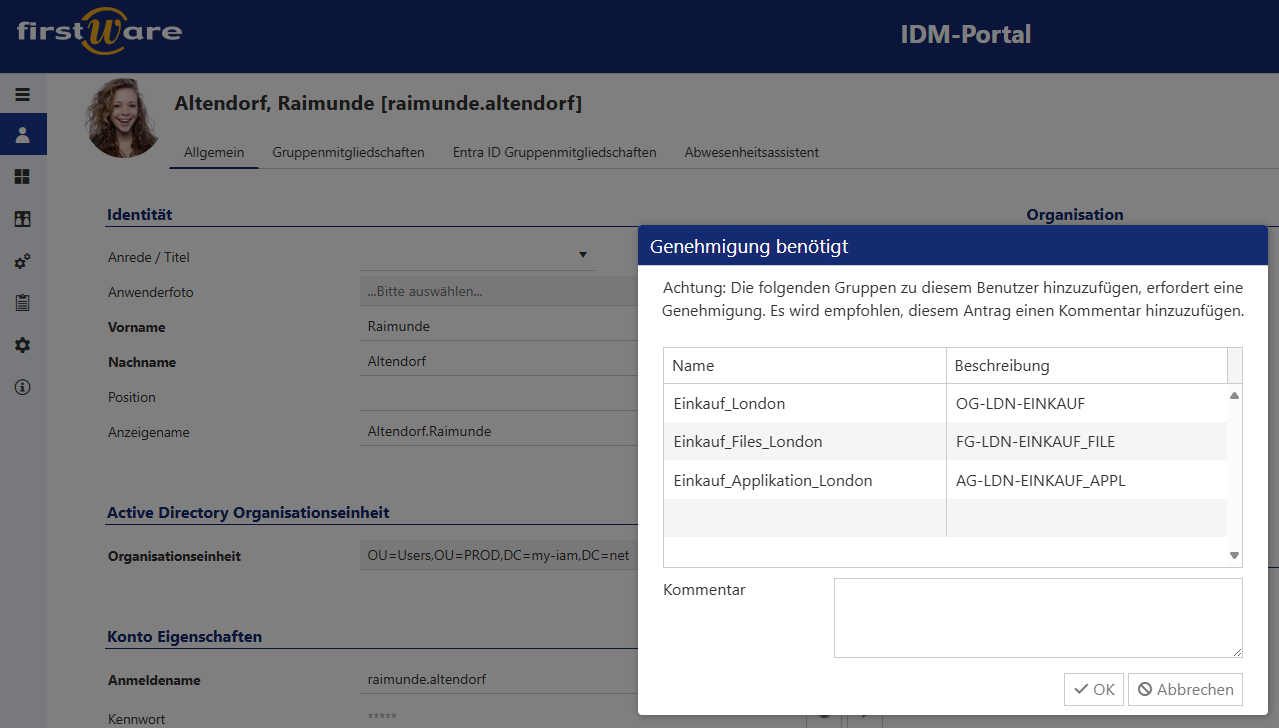Open the double-gears automation sidebar icon
Screen dimensions: 1279x728
coord(22,262)
